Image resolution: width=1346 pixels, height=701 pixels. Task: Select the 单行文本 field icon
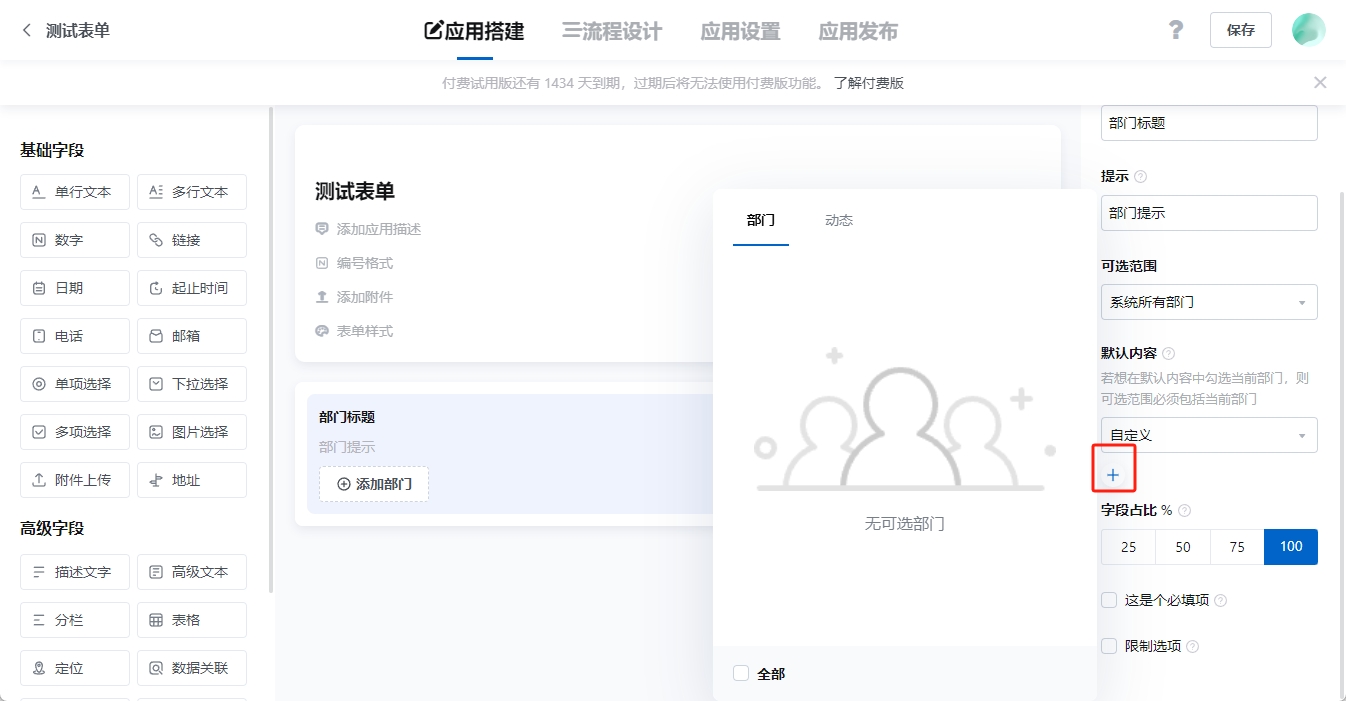74,191
